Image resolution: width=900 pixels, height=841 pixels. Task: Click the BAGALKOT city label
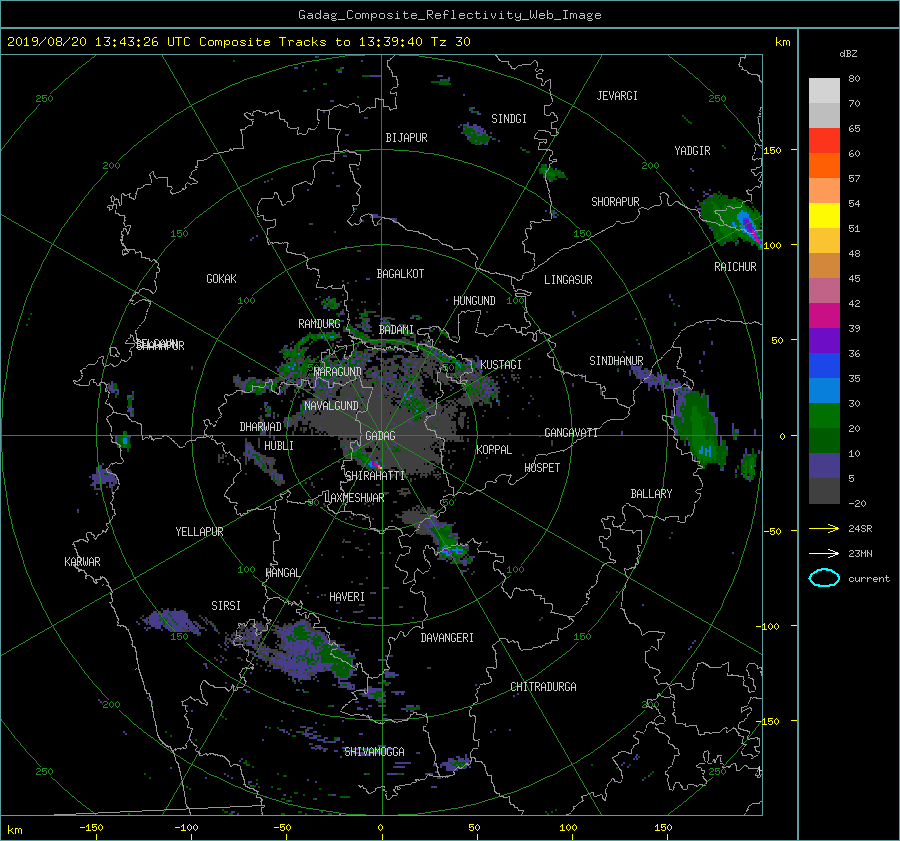click(400, 274)
